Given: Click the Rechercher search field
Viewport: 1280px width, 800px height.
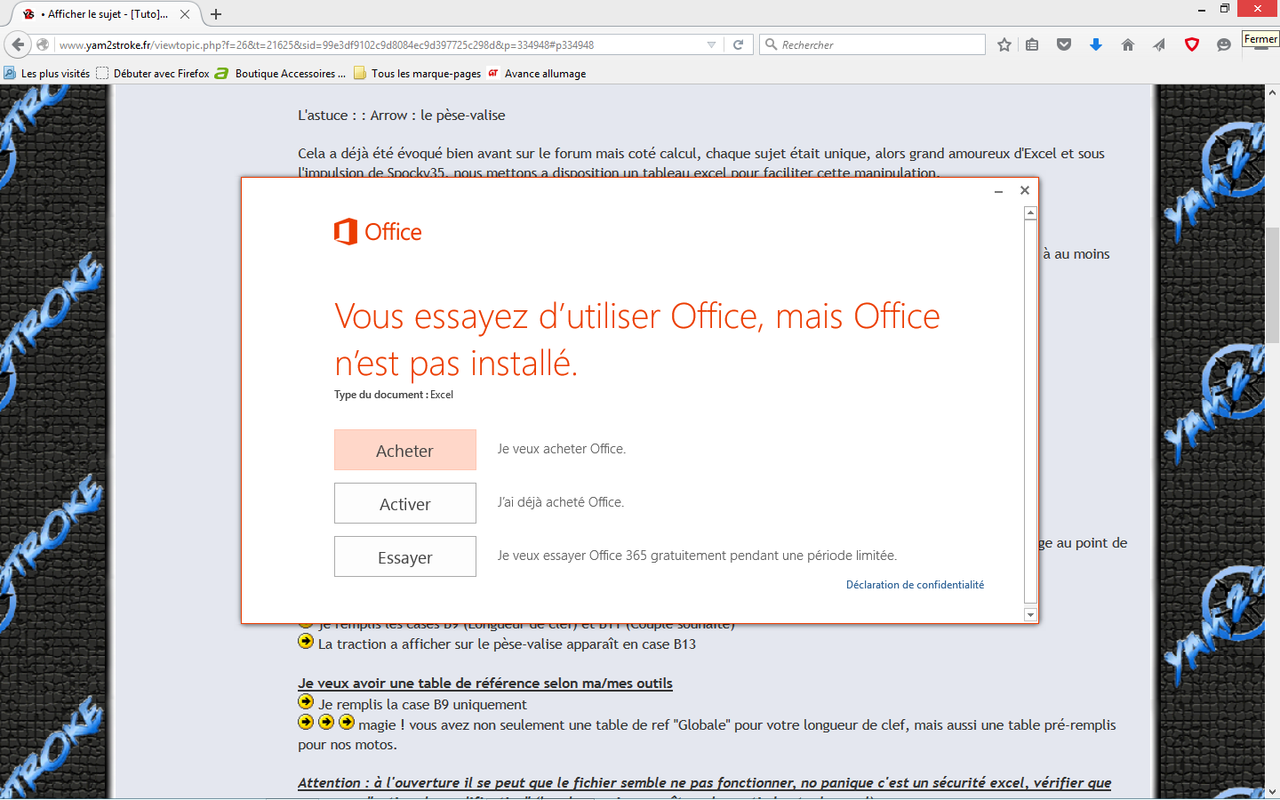Looking at the screenshot, I should [872, 44].
